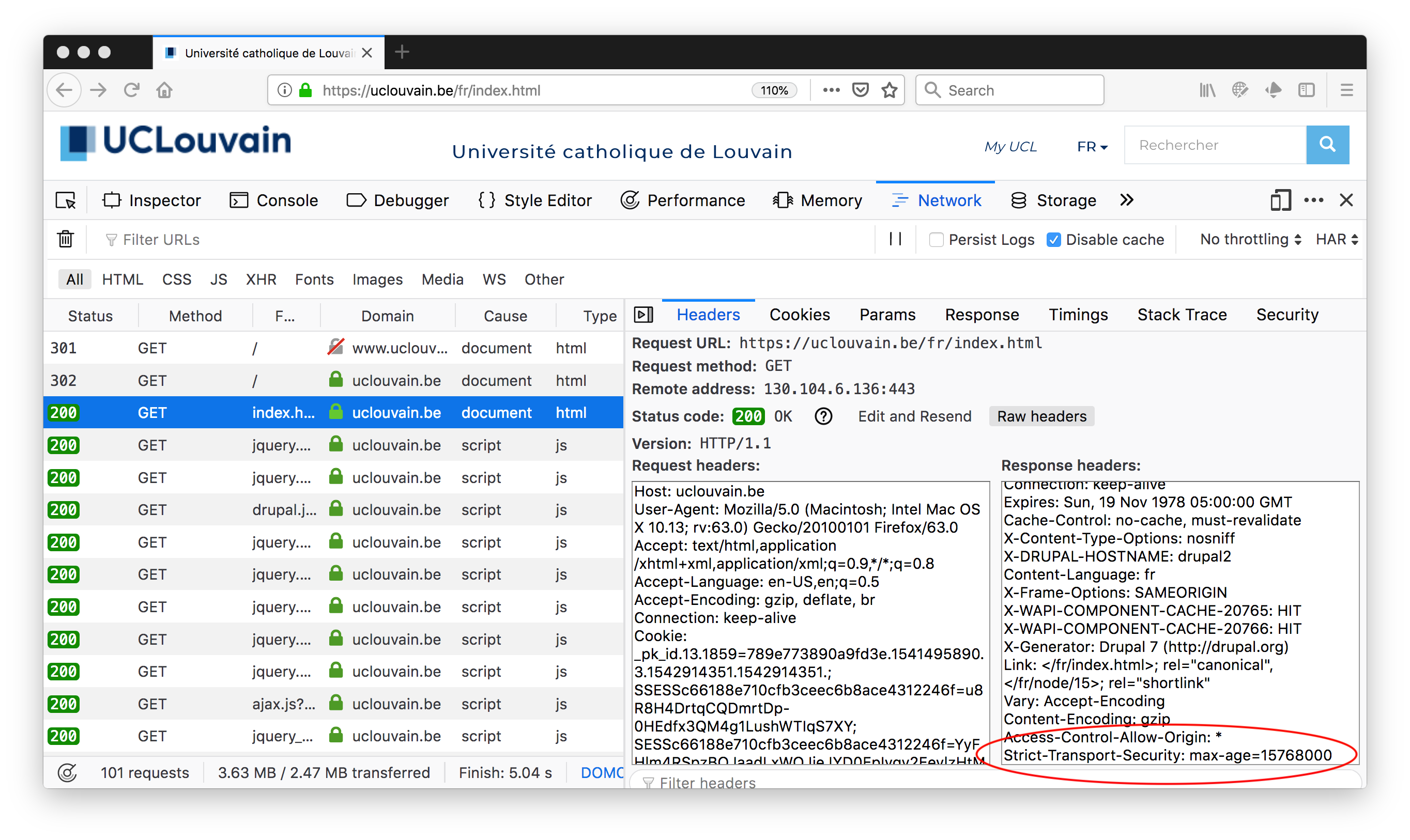The width and height of the screenshot is (1410, 840).
Task: Filter requests by JS
Action: click(x=219, y=279)
